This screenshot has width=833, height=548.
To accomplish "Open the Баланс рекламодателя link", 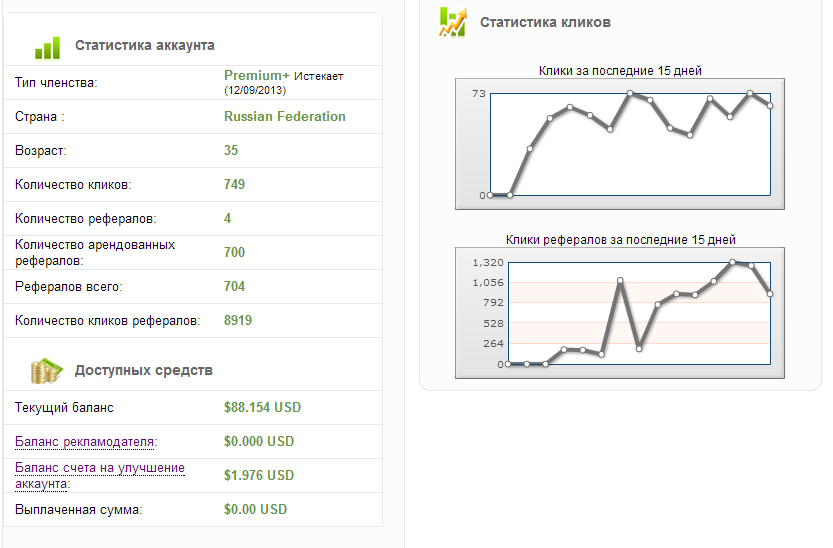I will [86, 442].
